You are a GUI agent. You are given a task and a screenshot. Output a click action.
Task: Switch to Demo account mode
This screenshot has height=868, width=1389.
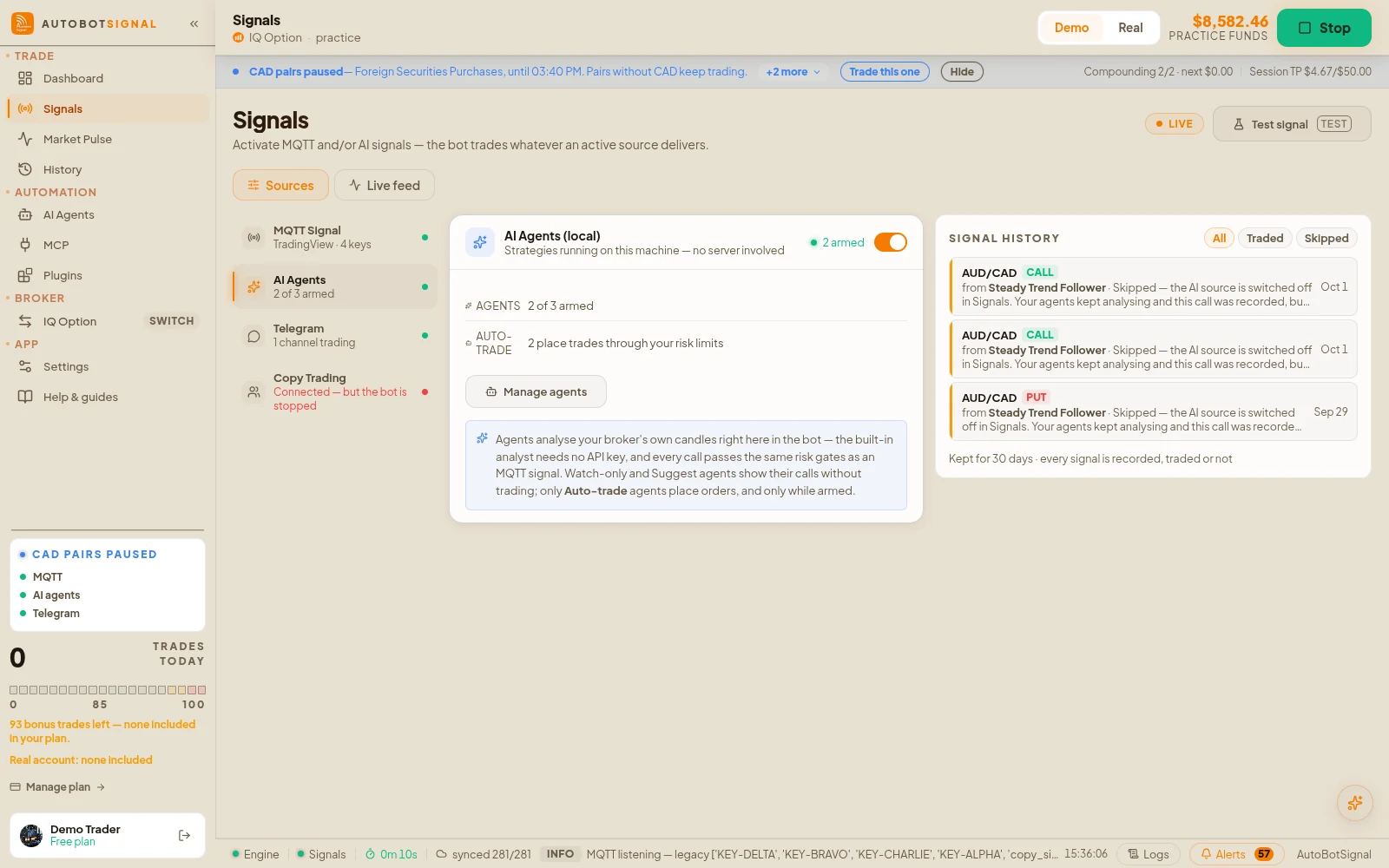[1071, 28]
